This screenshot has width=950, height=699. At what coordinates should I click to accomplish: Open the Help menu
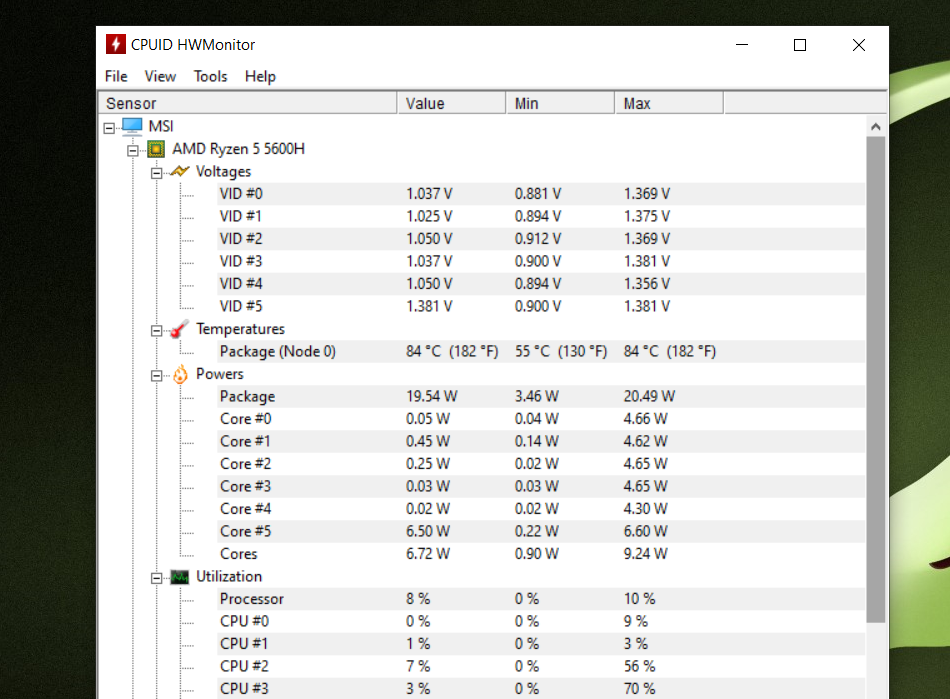(x=260, y=76)
